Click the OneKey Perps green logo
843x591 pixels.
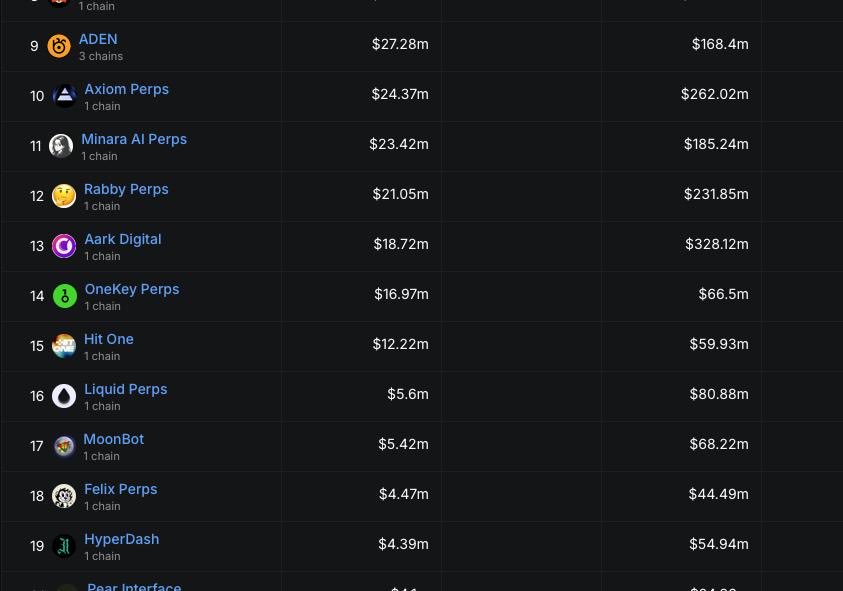[65, 296]
